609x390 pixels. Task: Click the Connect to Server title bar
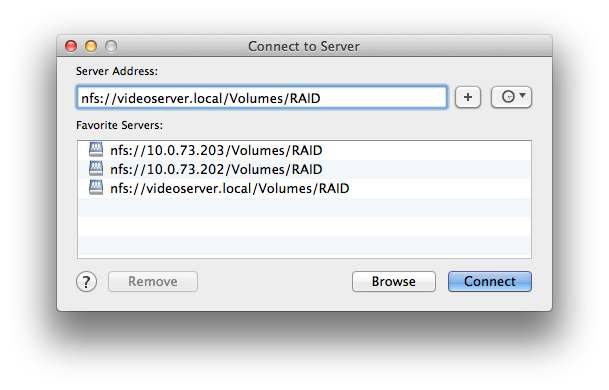304,46
